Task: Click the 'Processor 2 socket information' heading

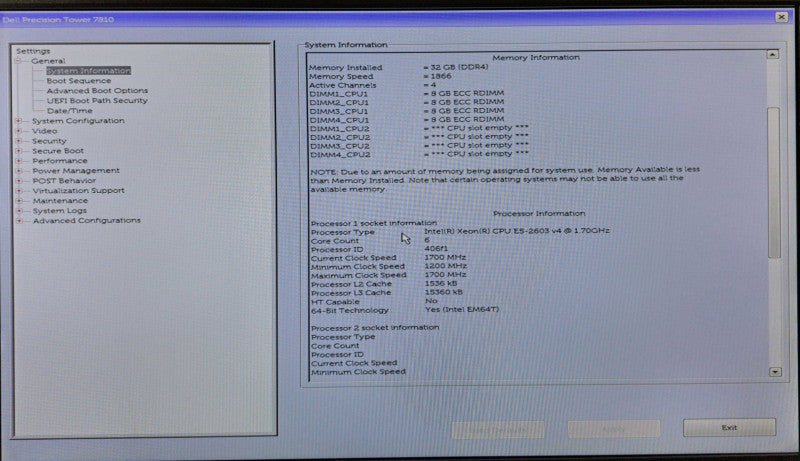Action: click(375, 327)
